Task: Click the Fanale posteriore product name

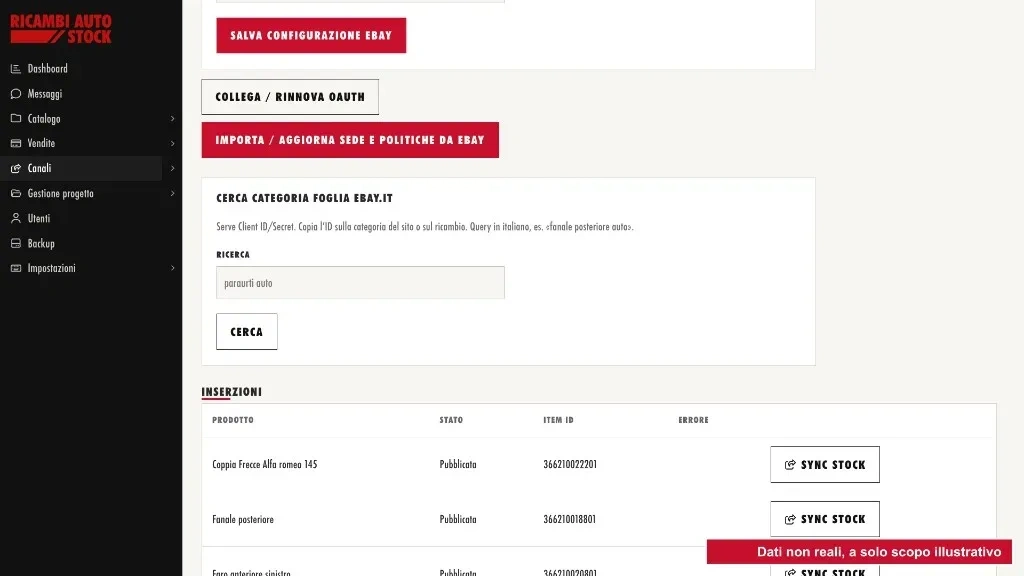Action: 243,519
